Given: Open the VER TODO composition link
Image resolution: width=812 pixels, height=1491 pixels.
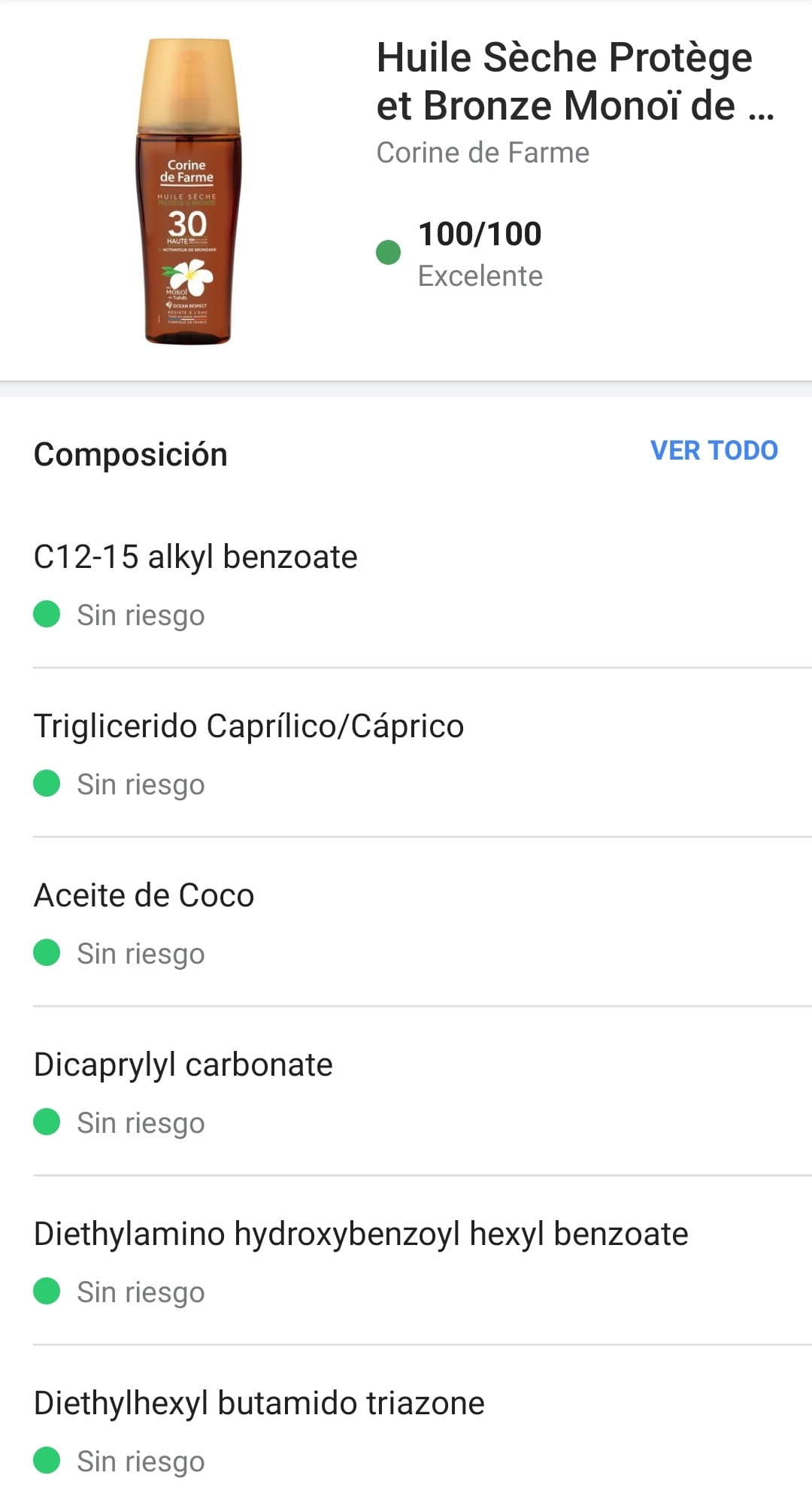Looking at the screenshot, I should click(714, 451).
